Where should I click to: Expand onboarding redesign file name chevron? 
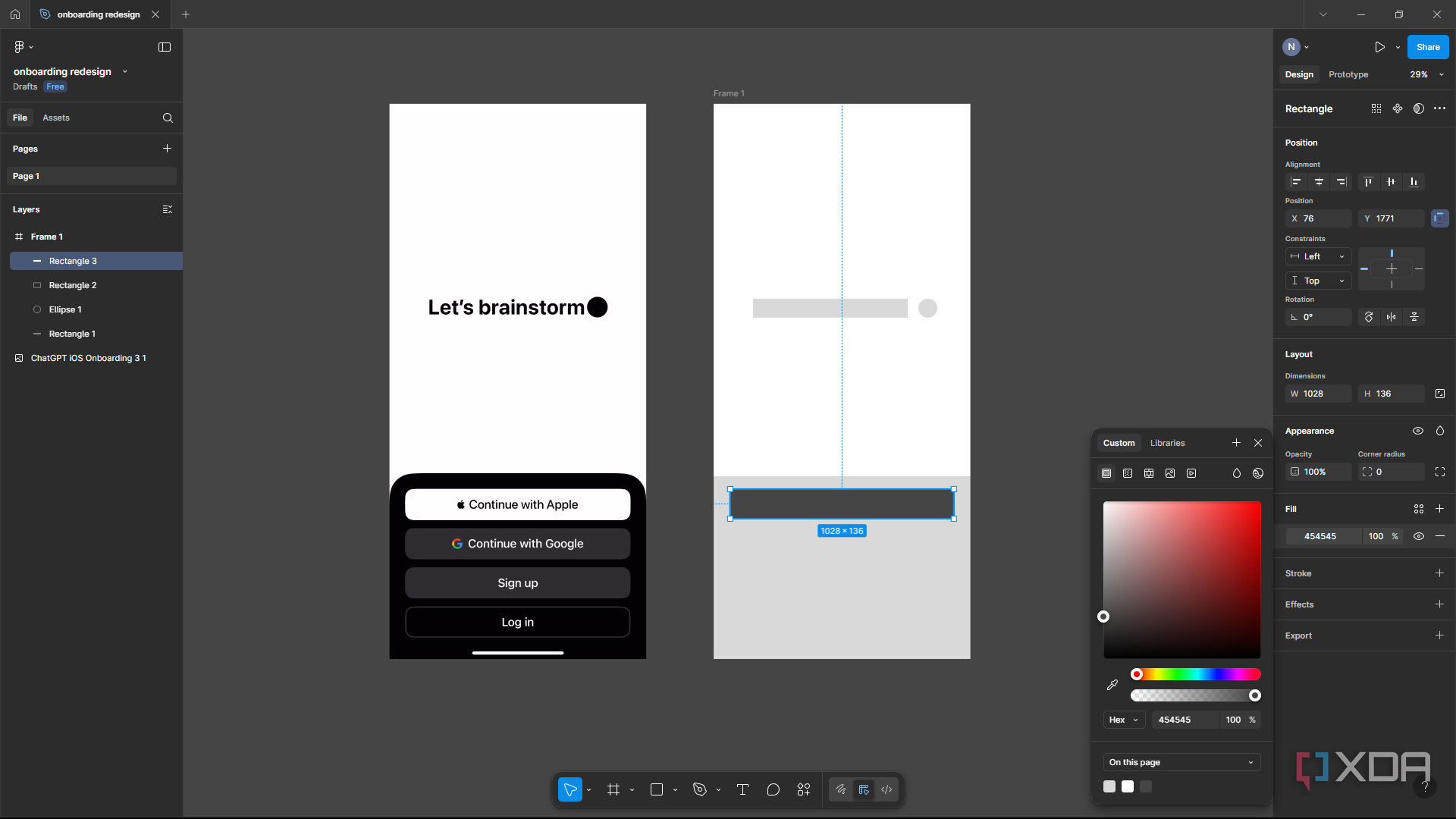pyautogui.click(x=125, y=71)
